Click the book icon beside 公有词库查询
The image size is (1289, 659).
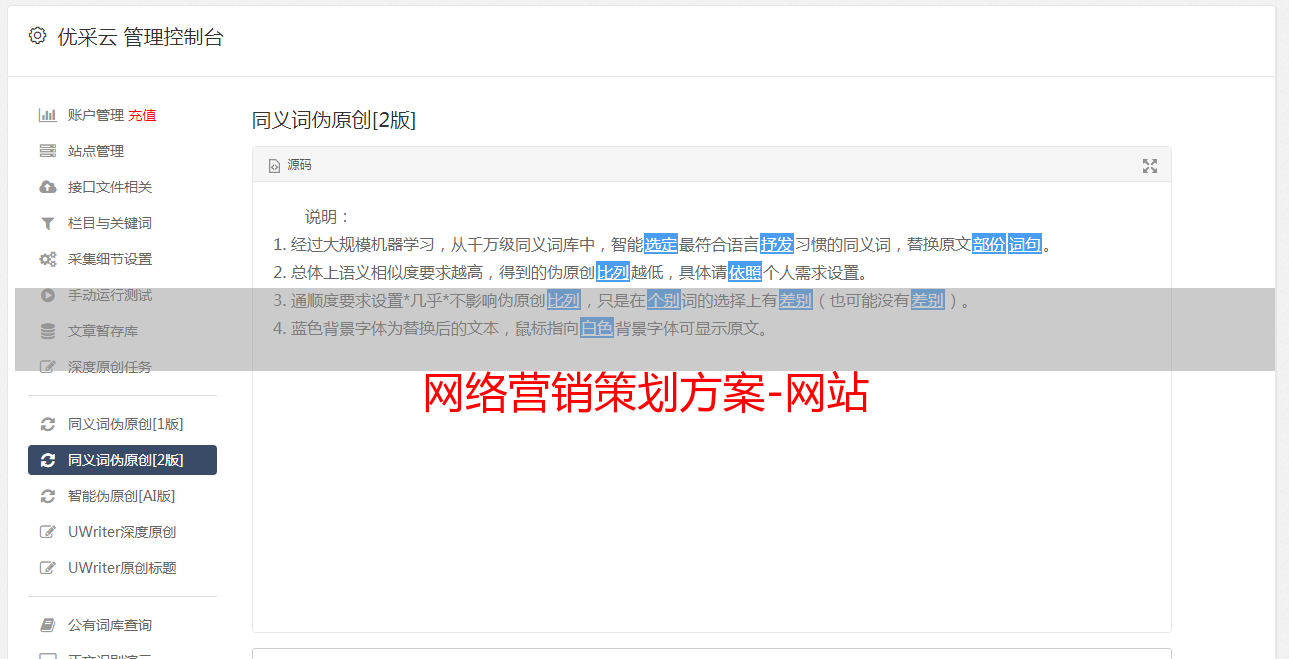coord(47,625)
